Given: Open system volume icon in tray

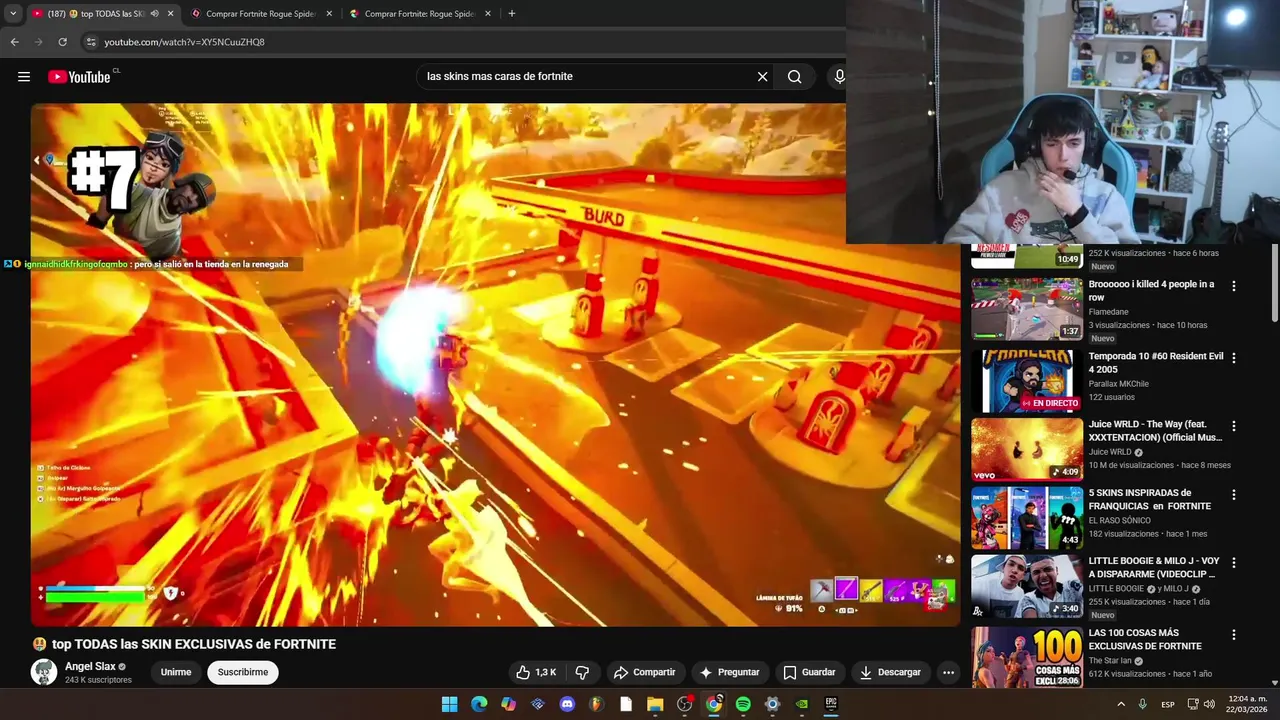Looking at the screenshot, I should (1211, 704).
